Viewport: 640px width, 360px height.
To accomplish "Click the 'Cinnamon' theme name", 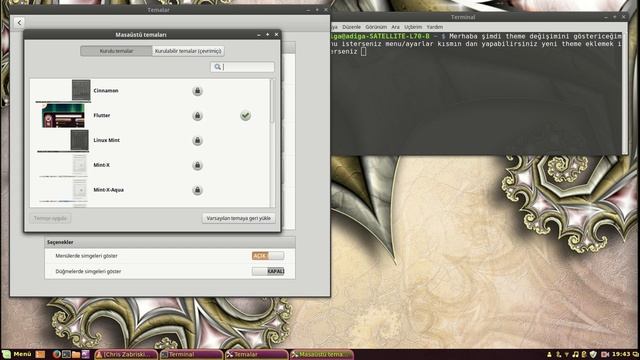I will [x=106, y=91].
